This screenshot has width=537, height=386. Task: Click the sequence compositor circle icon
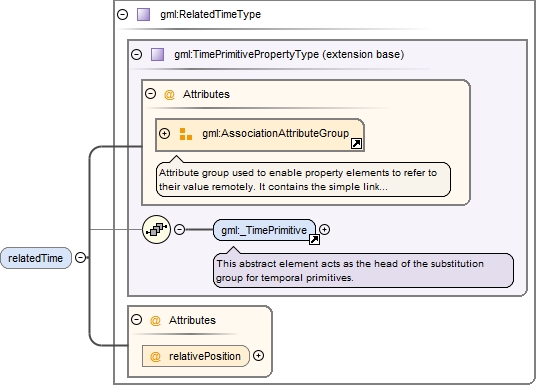[x=157, y=229]
